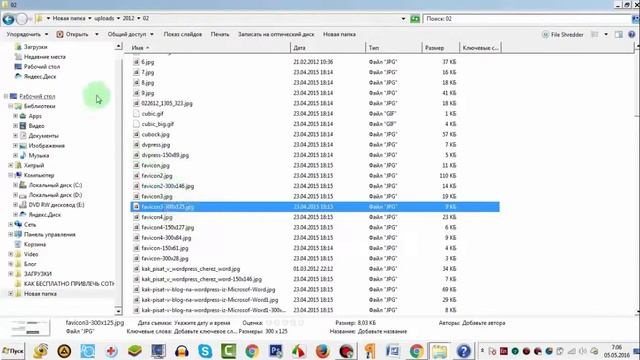Select file favicon4-150x127.jpg
640x360 pixels.
[167, 227]
